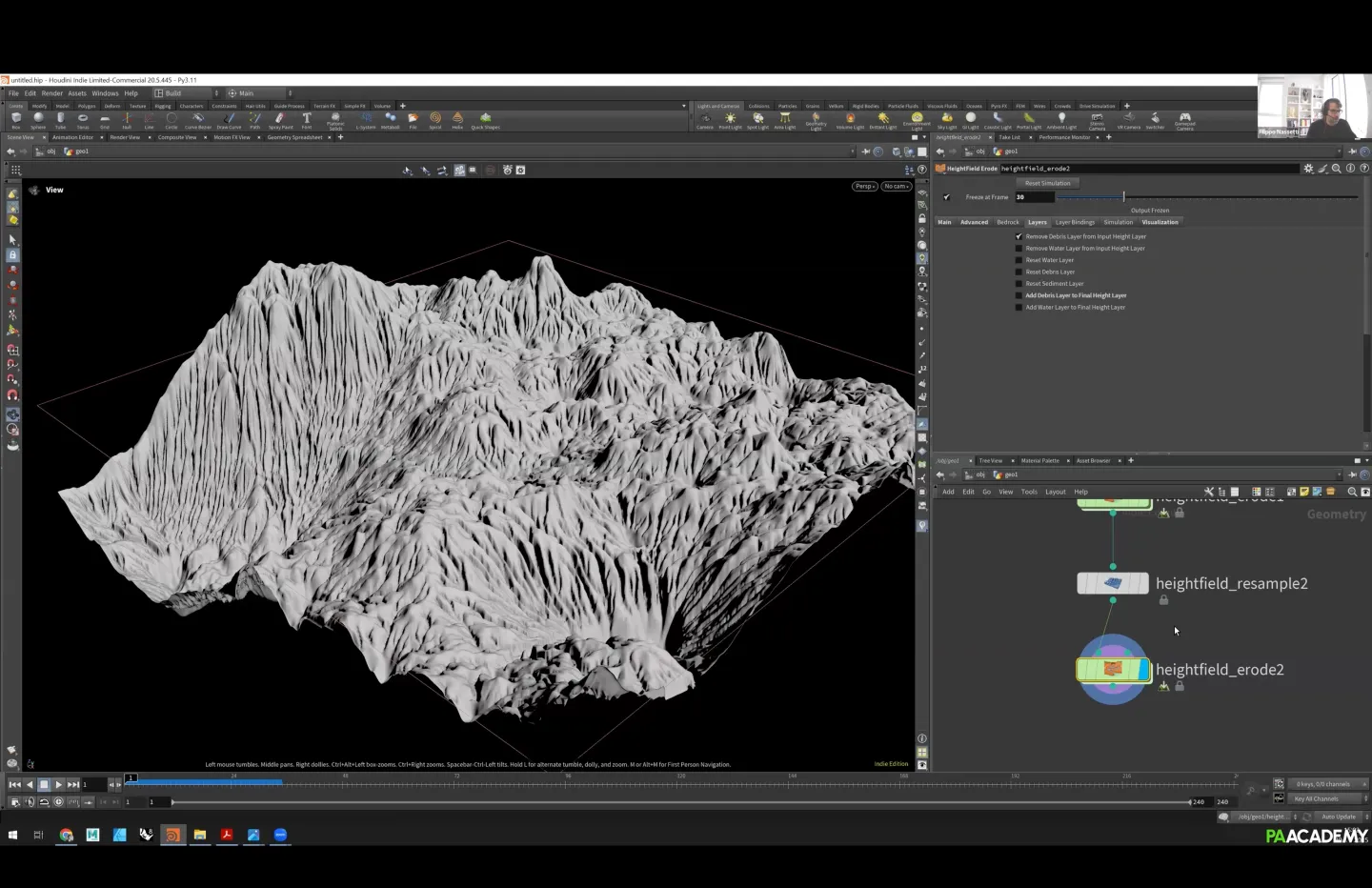Click the Play forward button on the playbar
Image resolution: width=1372 pixels, height=888 pixels.
(58, 784)
